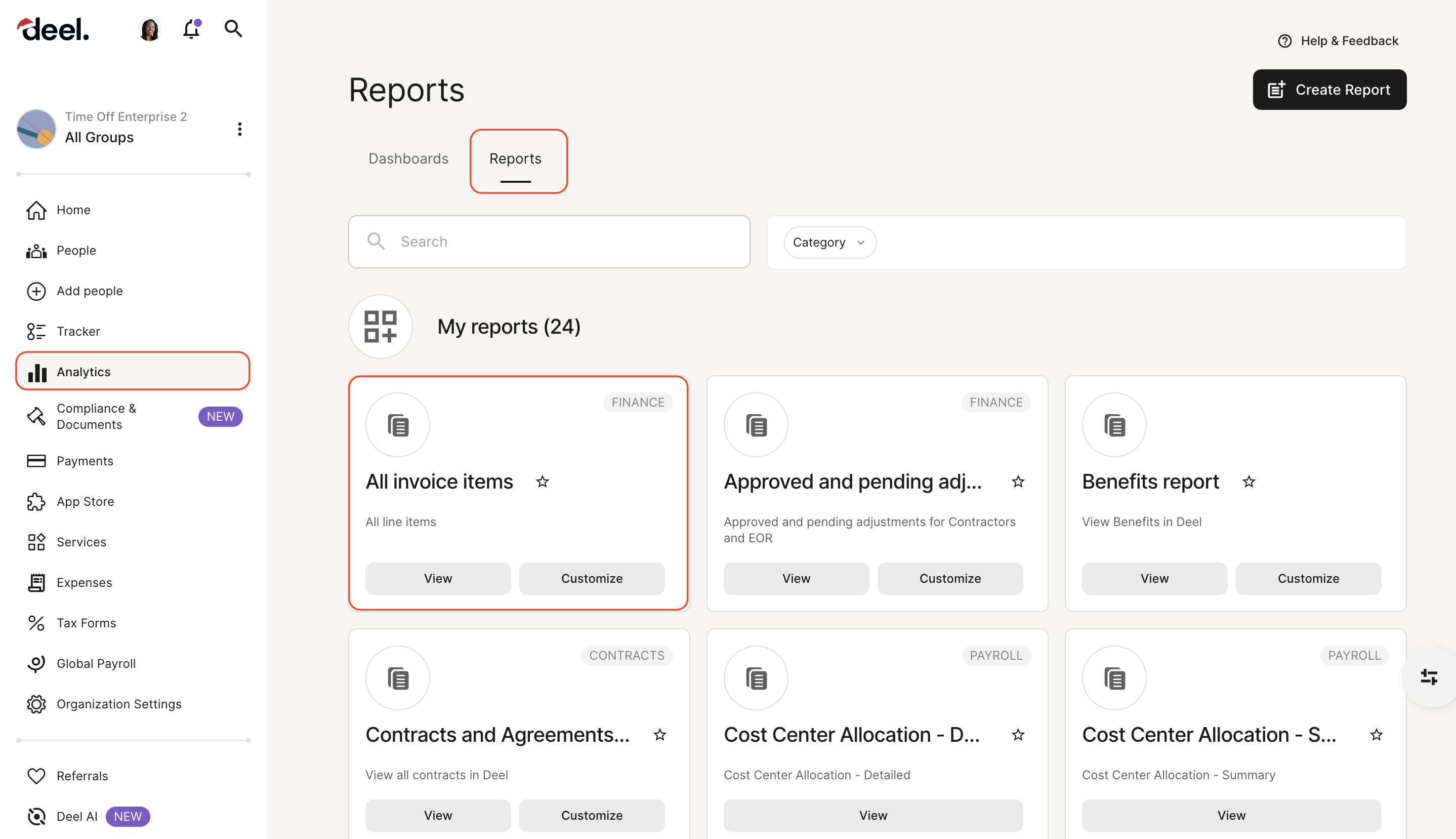Open the App Store sidebar item

pyautogui.click(x=85, y=501)
